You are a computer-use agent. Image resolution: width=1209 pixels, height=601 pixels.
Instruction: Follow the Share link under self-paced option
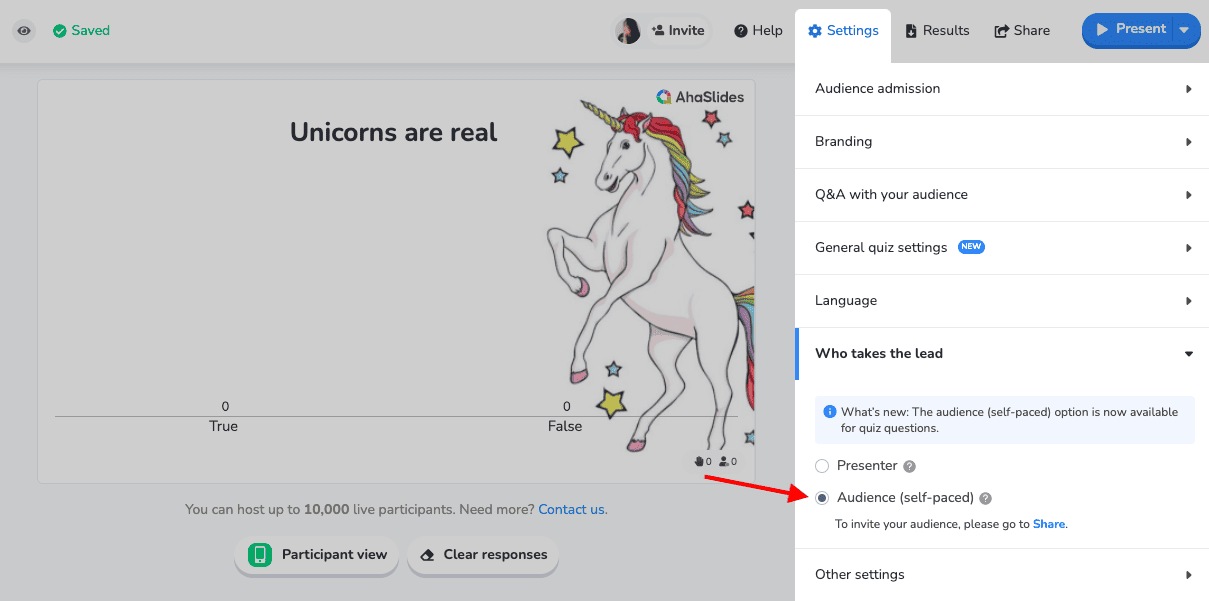[x=1048, y=524]
